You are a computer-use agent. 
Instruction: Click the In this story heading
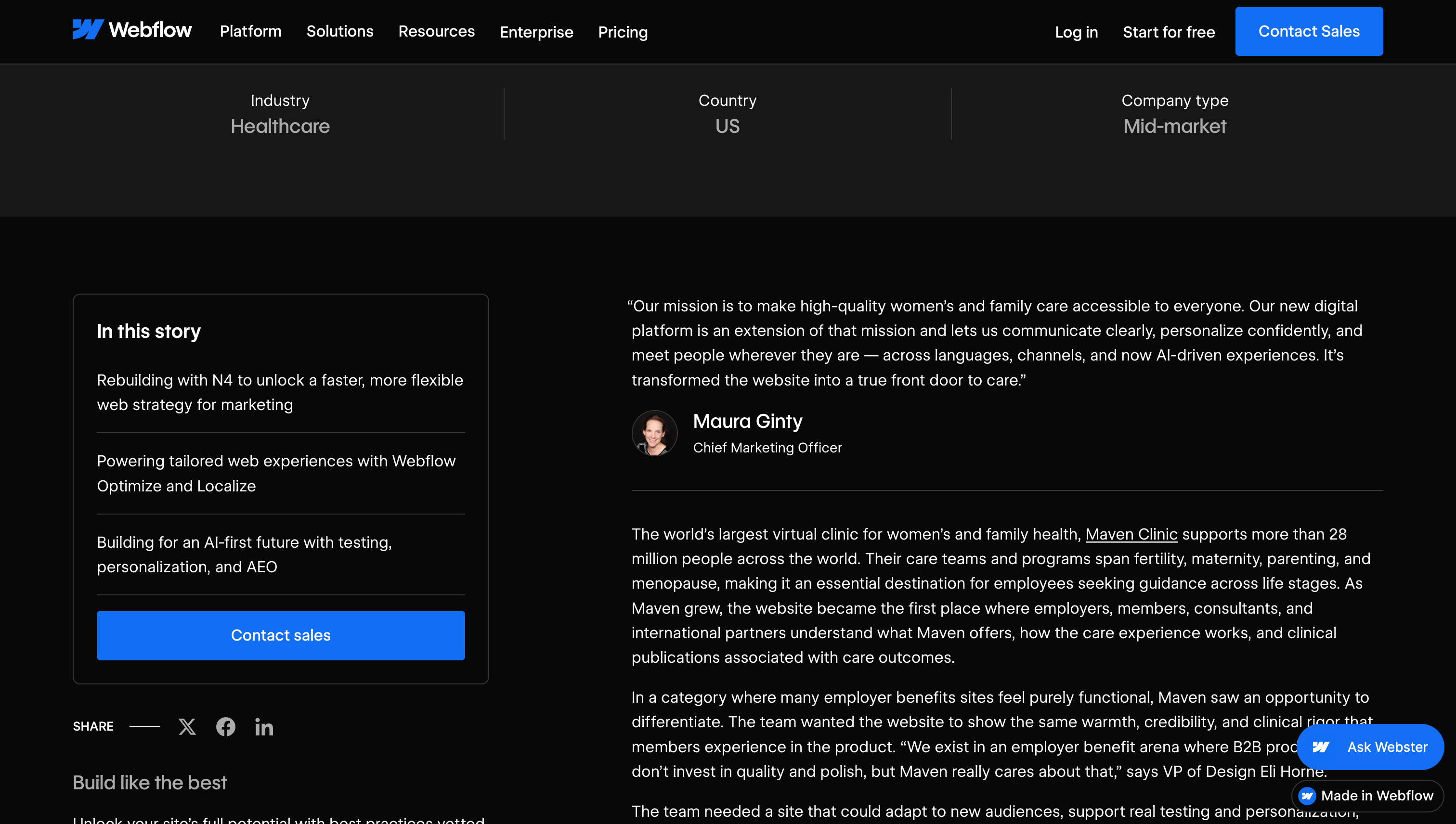tap(149, 331)
